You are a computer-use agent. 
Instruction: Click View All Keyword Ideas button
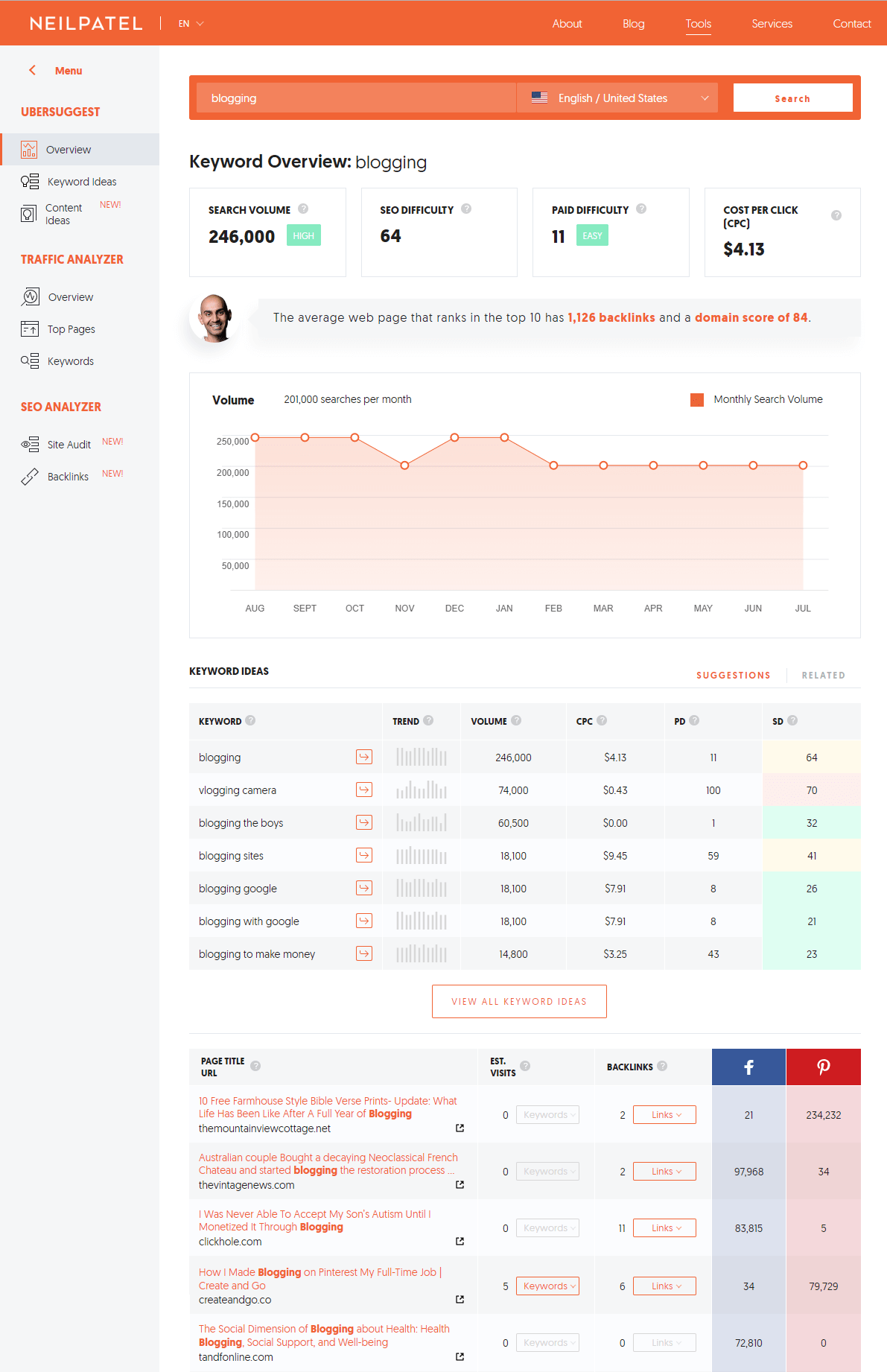pos(519,1002)
